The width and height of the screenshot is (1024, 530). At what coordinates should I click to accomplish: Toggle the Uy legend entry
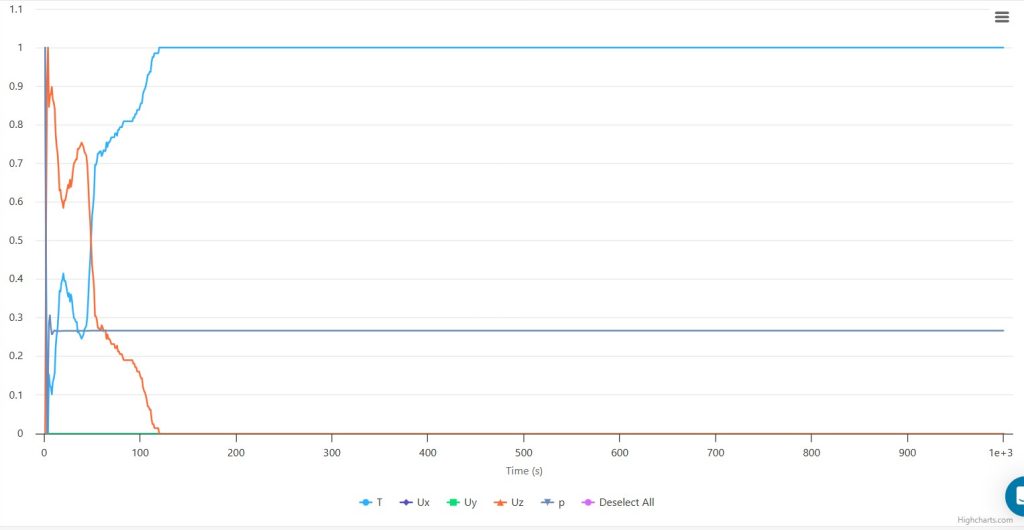(x=462, y=502)
